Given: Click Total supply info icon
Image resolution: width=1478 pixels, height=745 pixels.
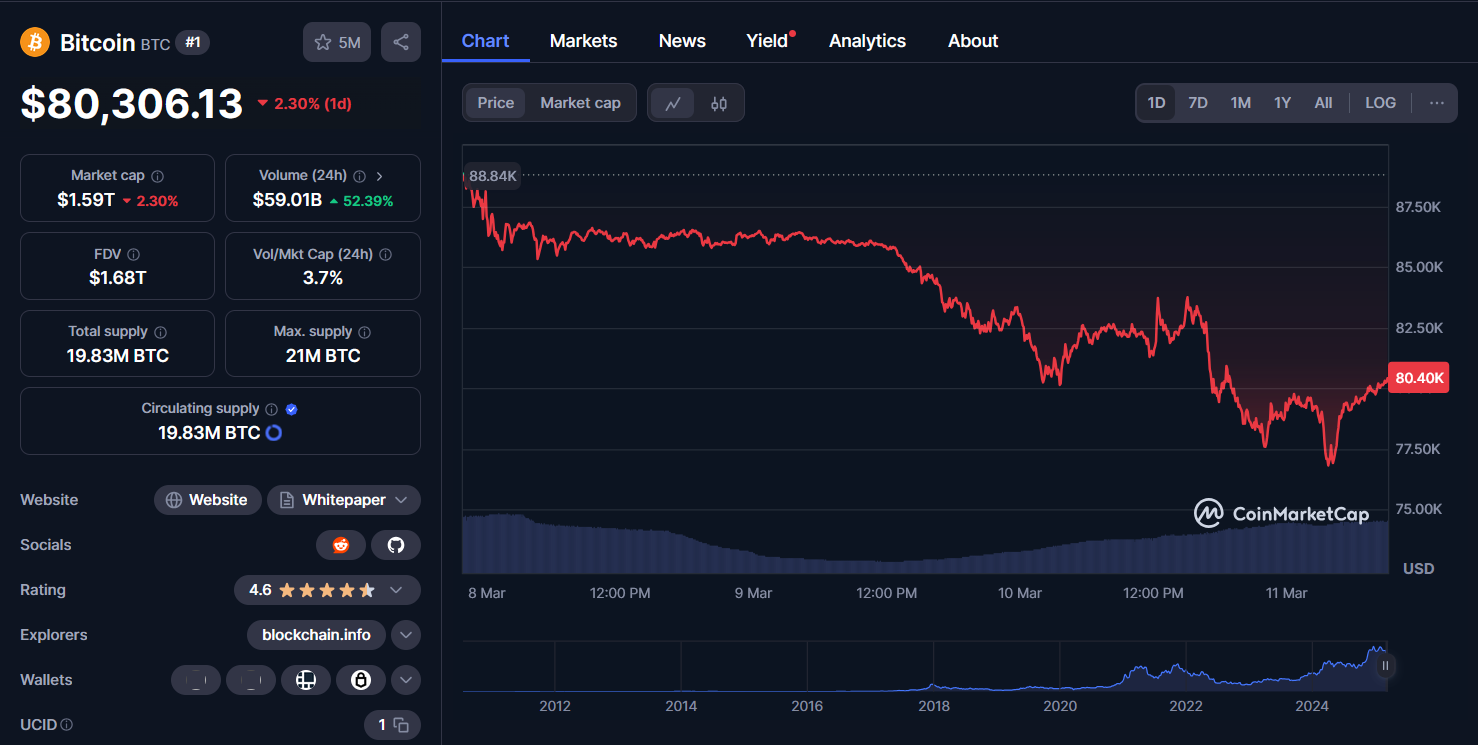Looking at the screenshot, I should coord(161,332).
